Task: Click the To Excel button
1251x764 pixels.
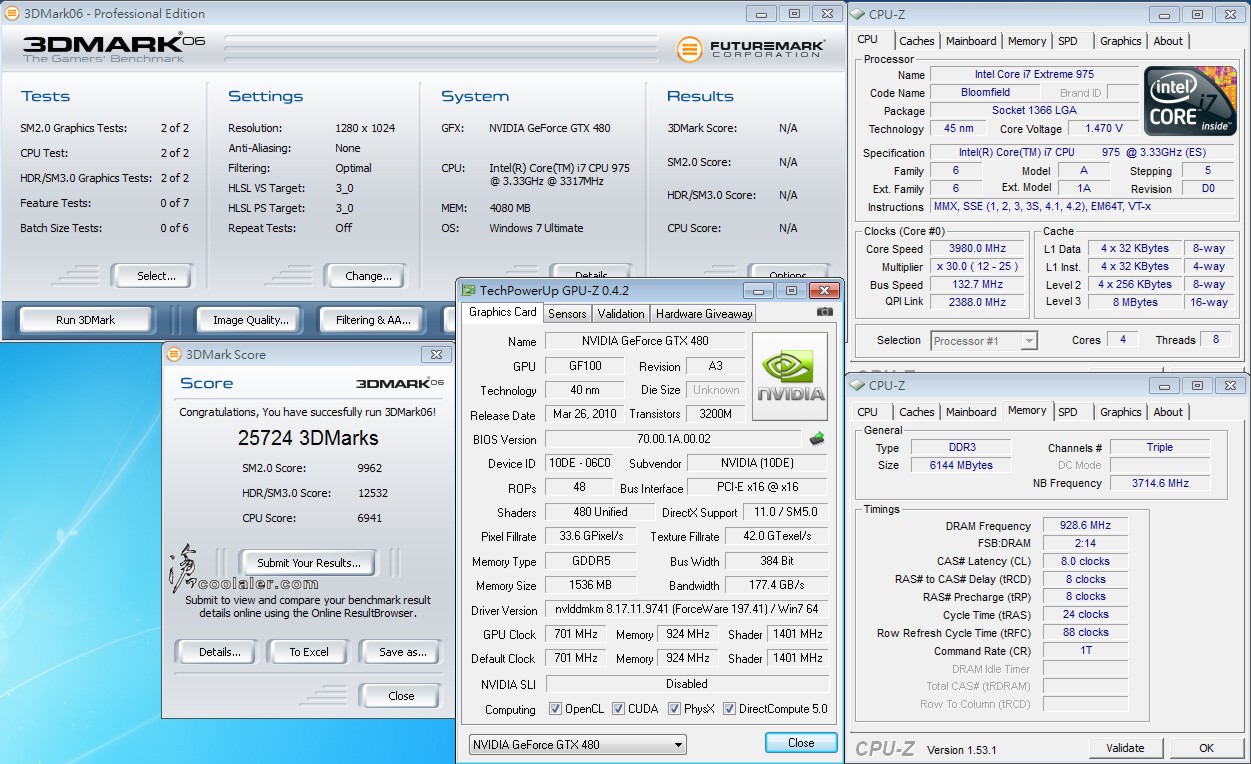Action: pos(309,652)
